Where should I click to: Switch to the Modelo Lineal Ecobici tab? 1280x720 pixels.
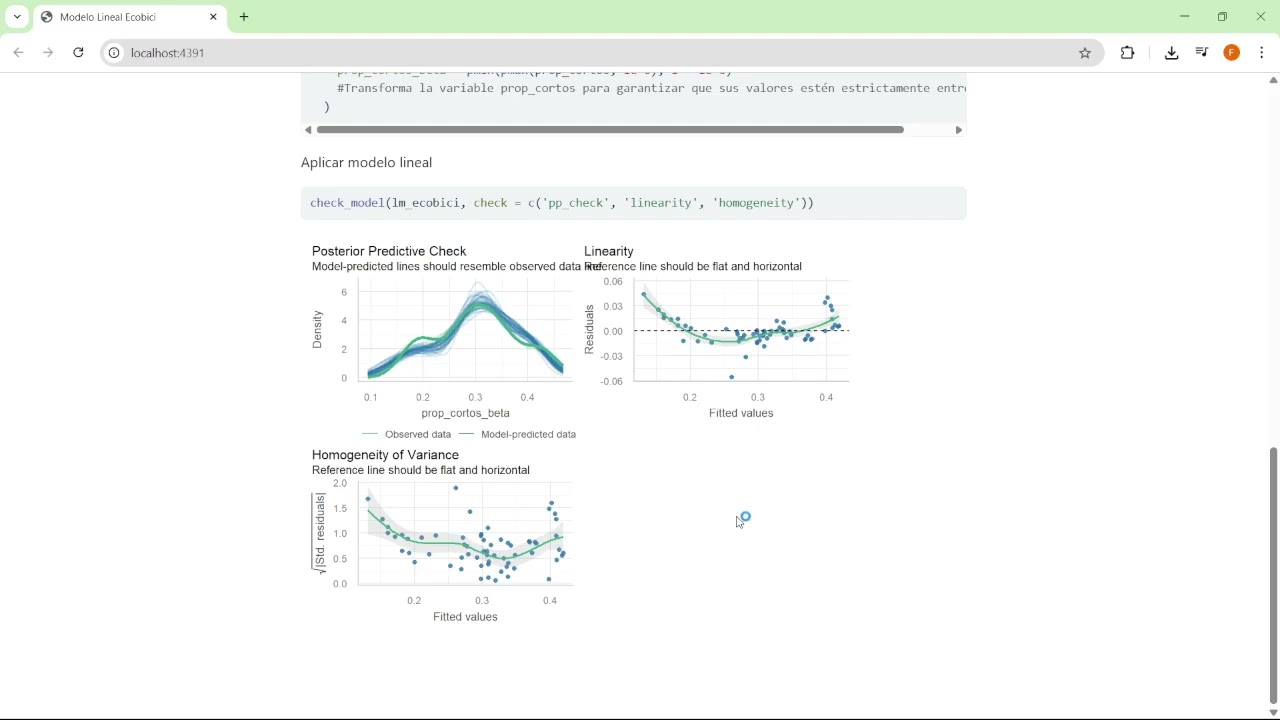(x=130, y=17)
